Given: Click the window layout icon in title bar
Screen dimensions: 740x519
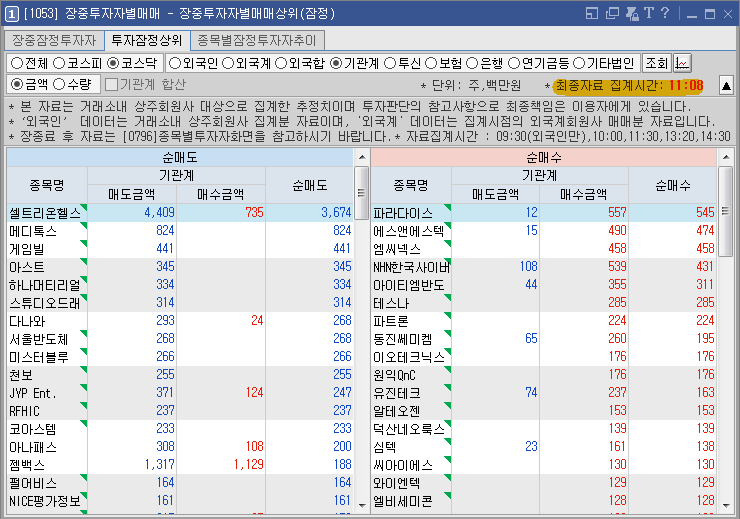Looking at the screenshot, I should point(591,13).
